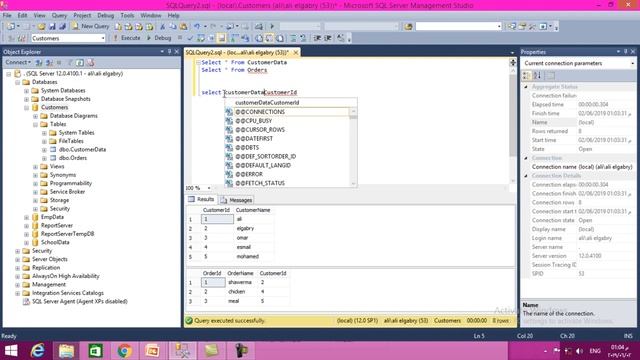The width and height of the screenshot is (640, 360).
Task: Click the Decrease Indent icon
Action: pos(317,38)
